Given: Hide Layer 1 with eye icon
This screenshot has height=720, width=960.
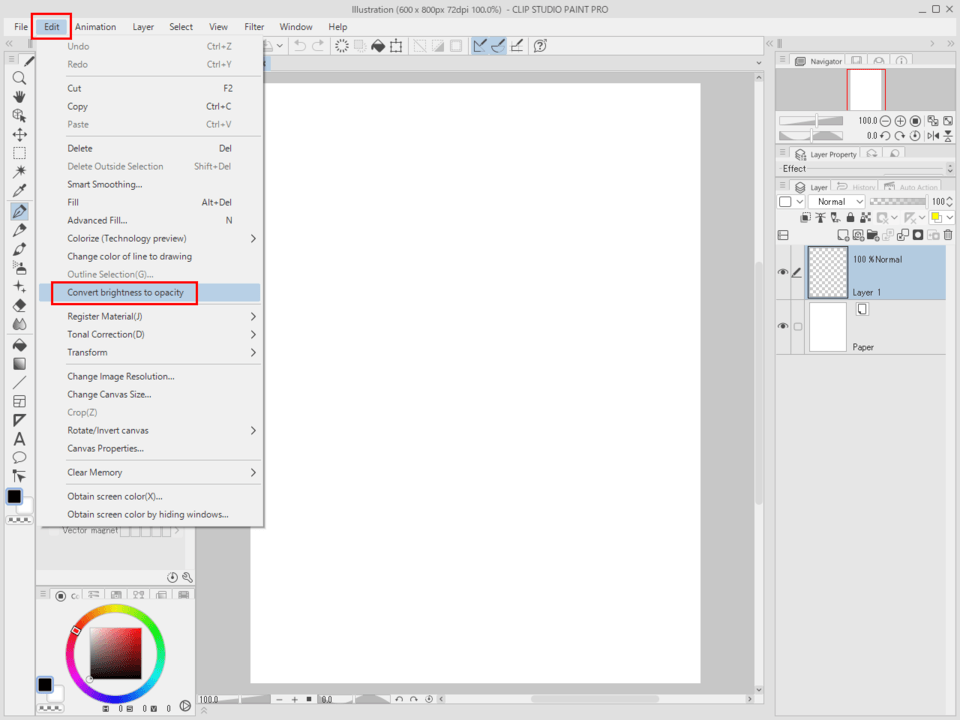Looking at the screenshot, I should pos(783,272).
